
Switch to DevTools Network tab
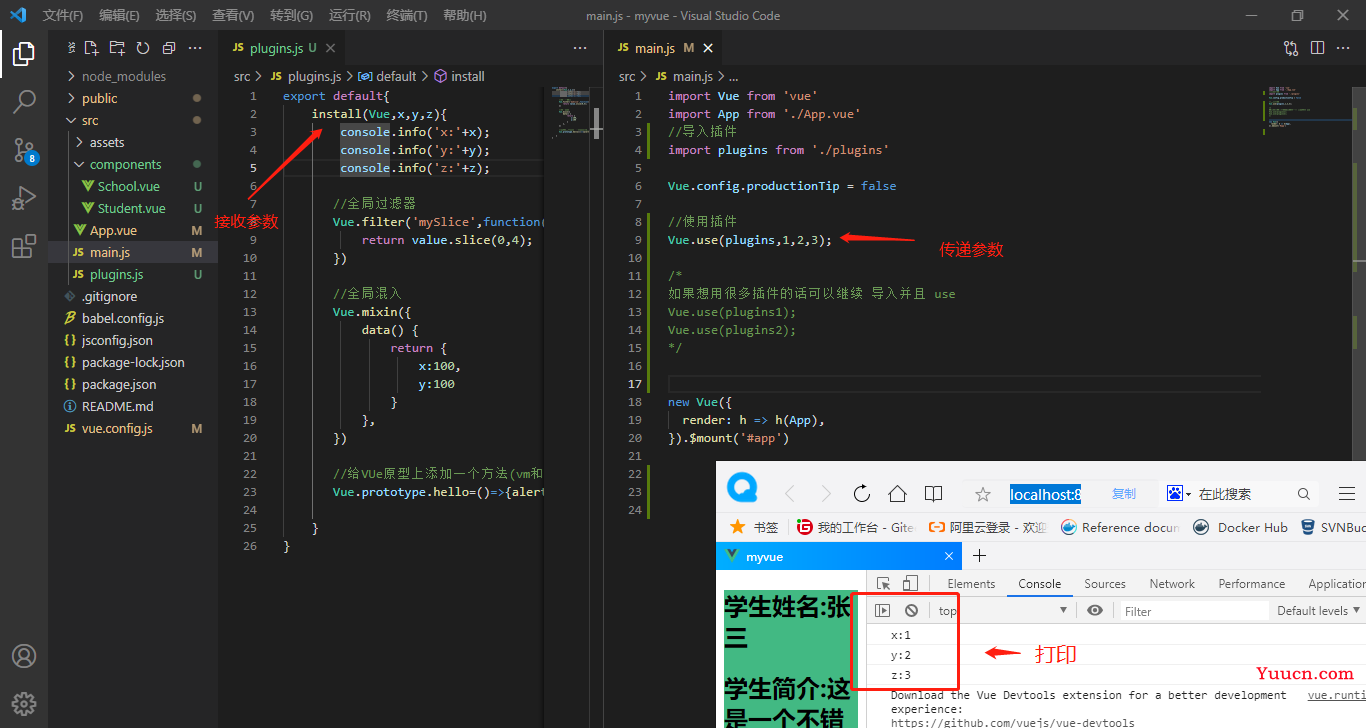[1172, 584]
